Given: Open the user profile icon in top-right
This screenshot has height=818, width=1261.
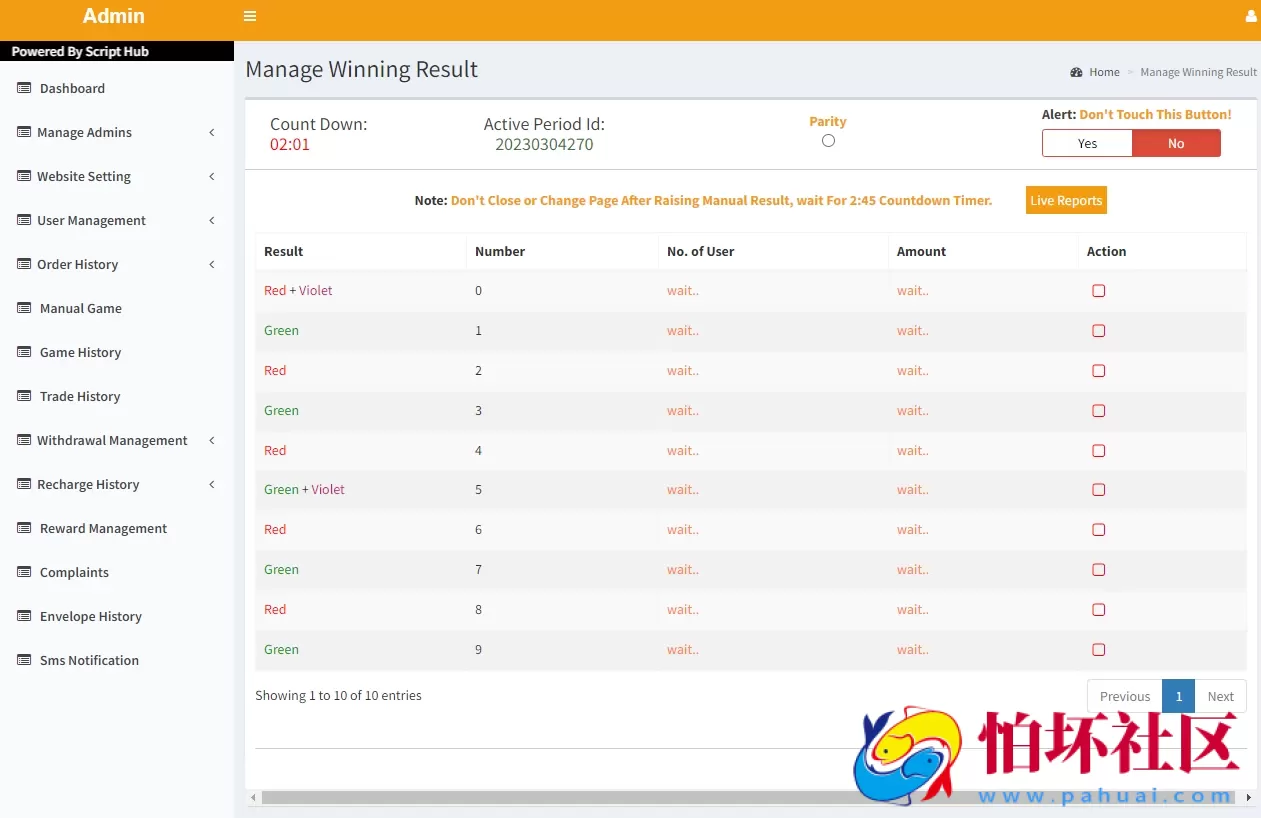Looking at the screenshot, I should [x=1251, y=17].
